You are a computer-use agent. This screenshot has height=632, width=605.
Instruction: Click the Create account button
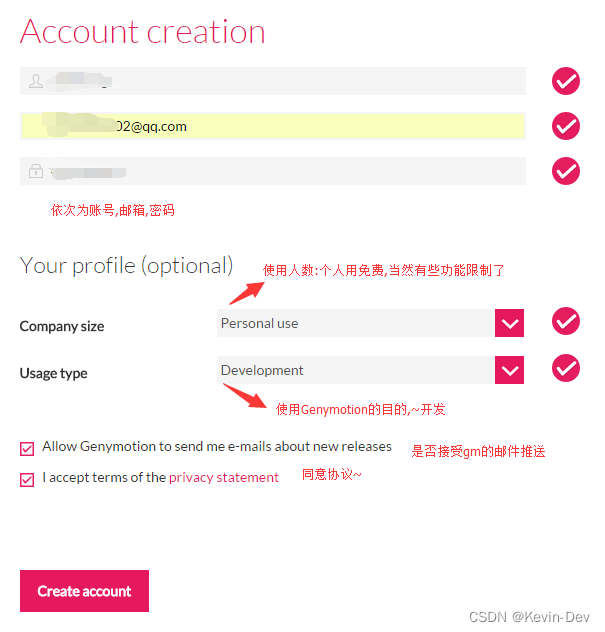pyautogui.click(x=84, y=591)
